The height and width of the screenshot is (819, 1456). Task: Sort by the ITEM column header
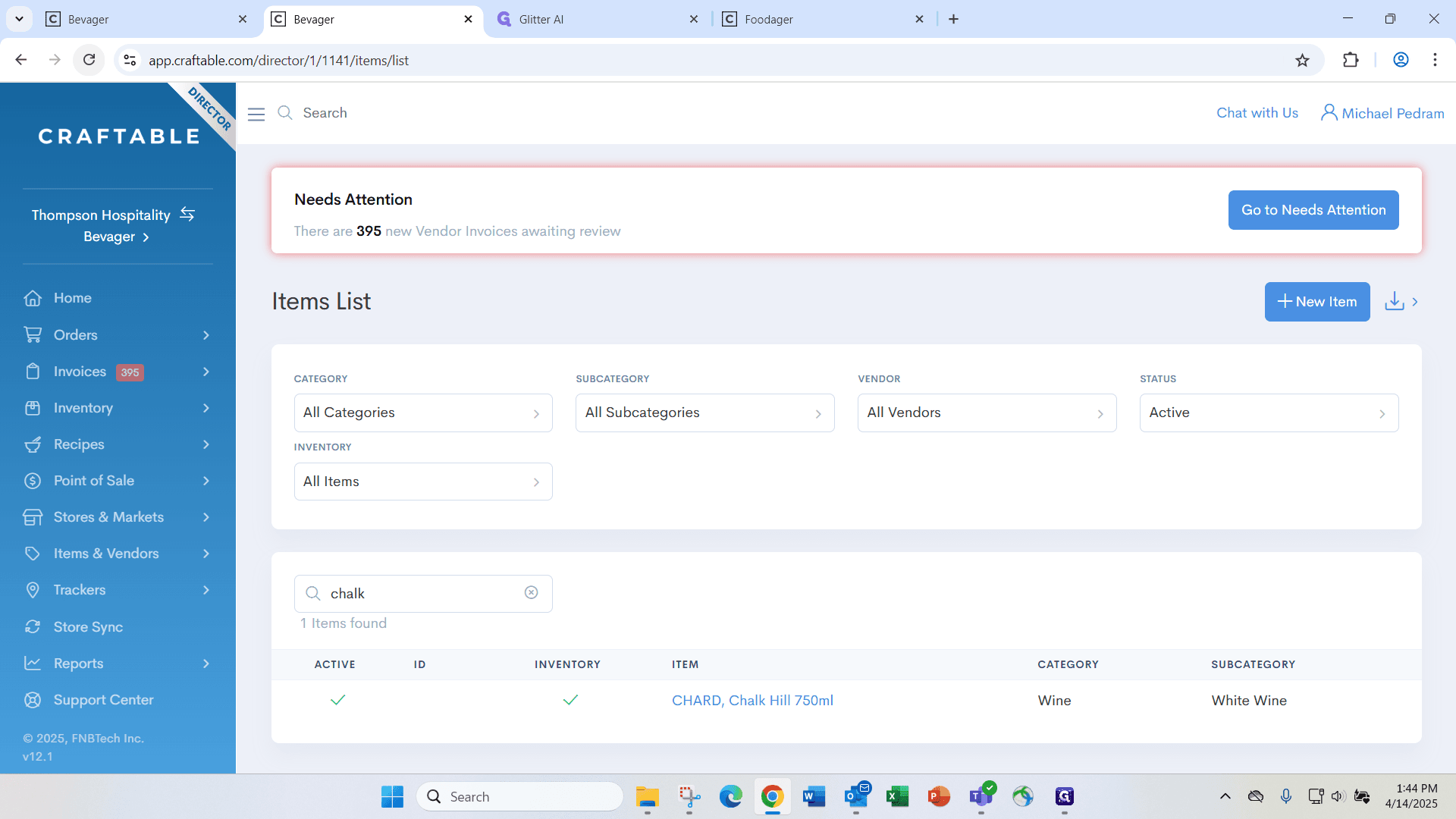(x=685, y=664)
